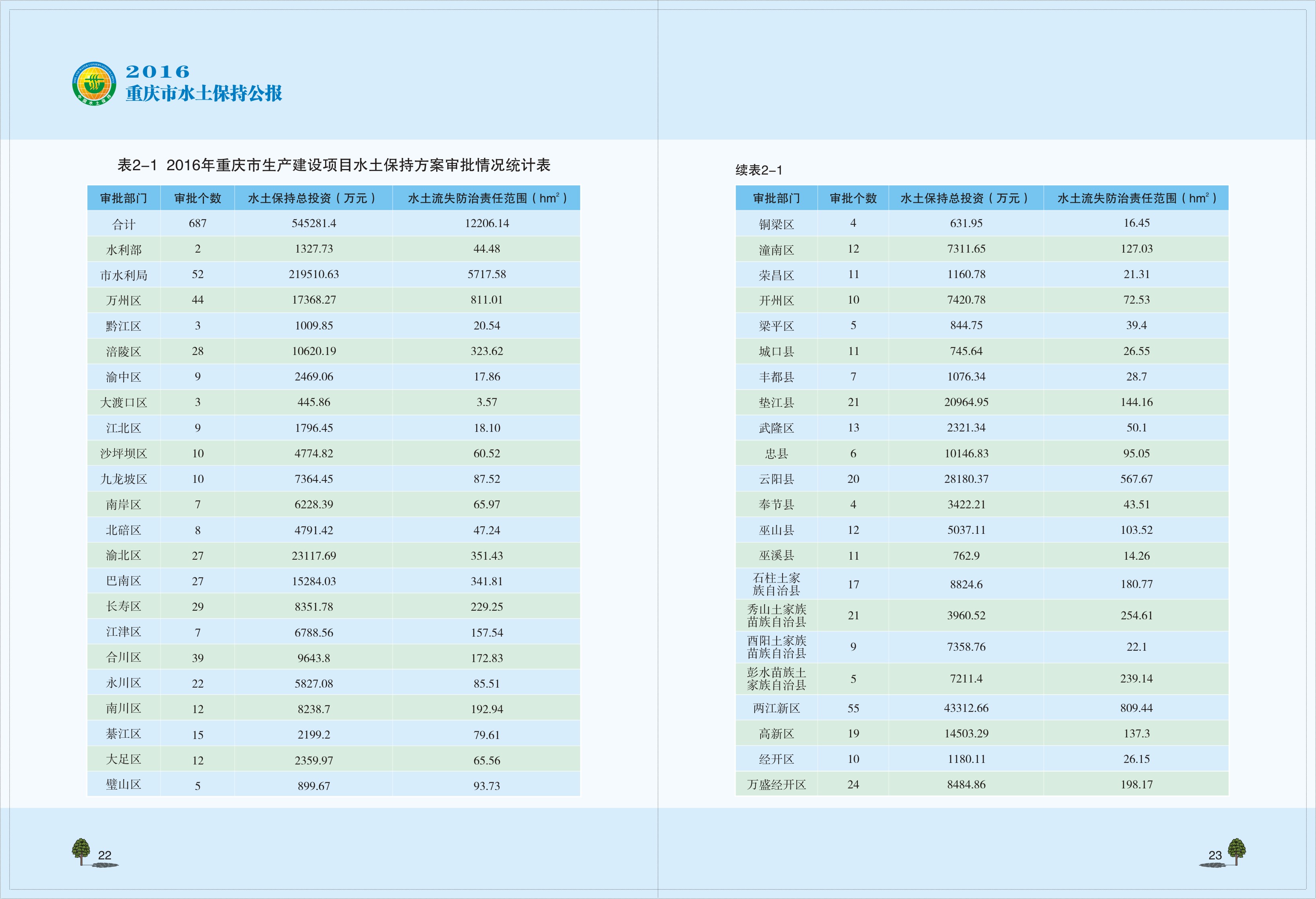1316x899 pixels.
Task: Click the 万盛经开区 row label
Action: [x=776, y=784]
